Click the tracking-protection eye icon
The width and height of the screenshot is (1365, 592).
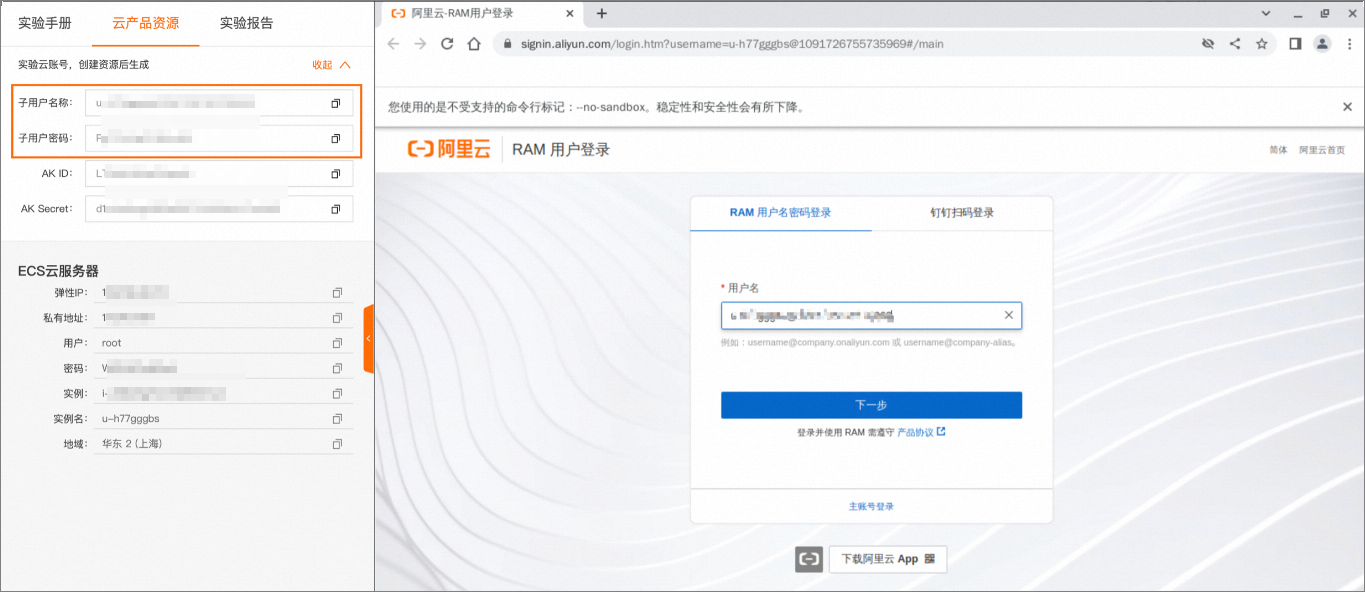[x=1208, y=44]
